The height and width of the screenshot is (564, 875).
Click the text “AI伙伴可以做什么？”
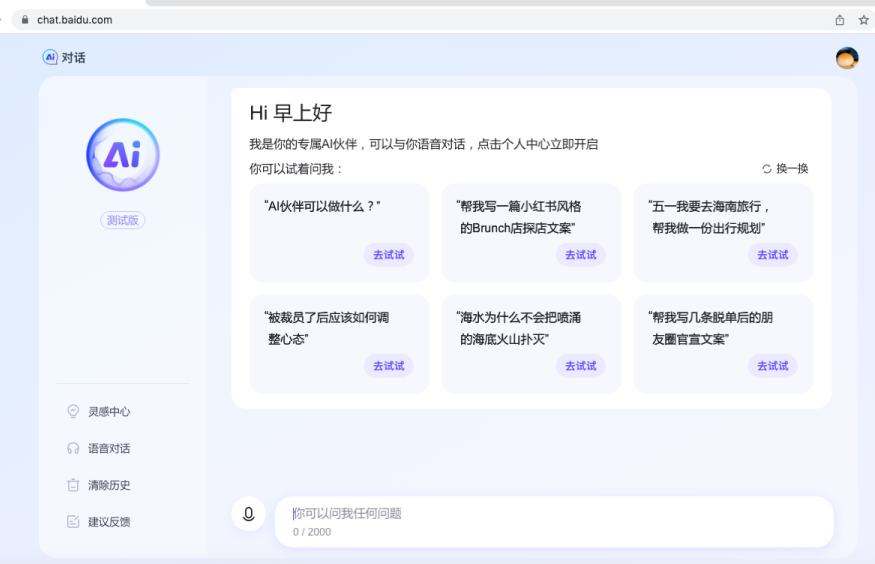(322, 206)
